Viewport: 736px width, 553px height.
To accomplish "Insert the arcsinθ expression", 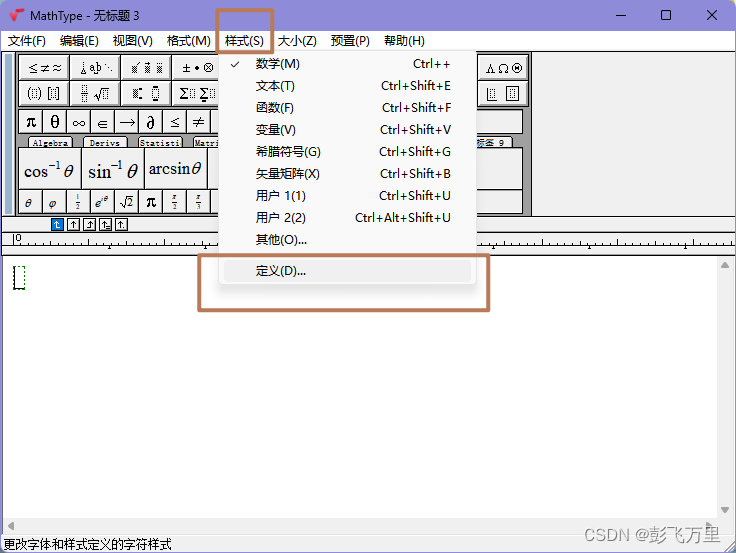I will [x=176, y=169].
